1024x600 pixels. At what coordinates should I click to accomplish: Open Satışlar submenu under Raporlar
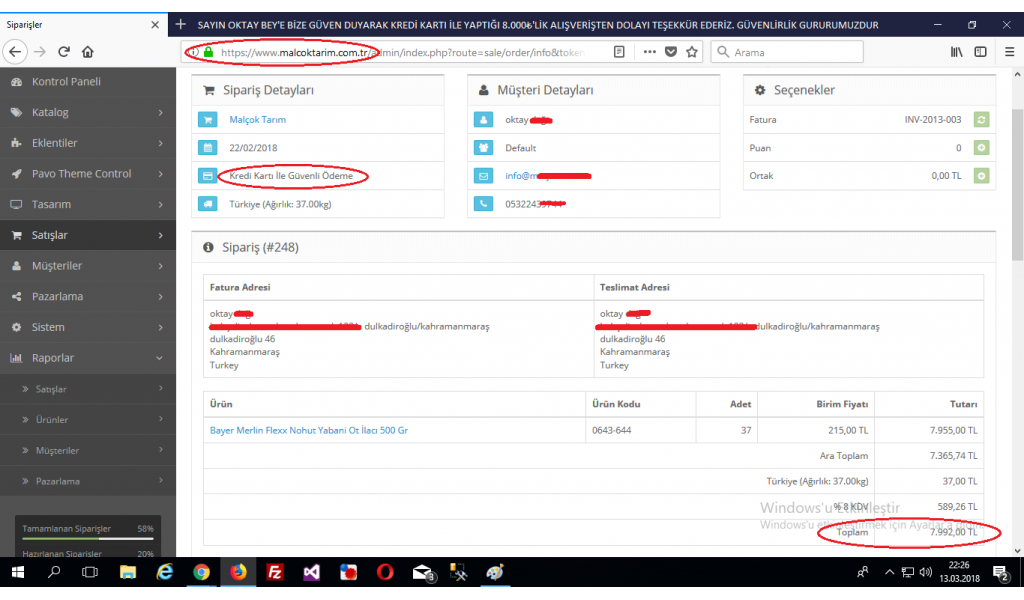pyautogui.click(x=88, y=389)
